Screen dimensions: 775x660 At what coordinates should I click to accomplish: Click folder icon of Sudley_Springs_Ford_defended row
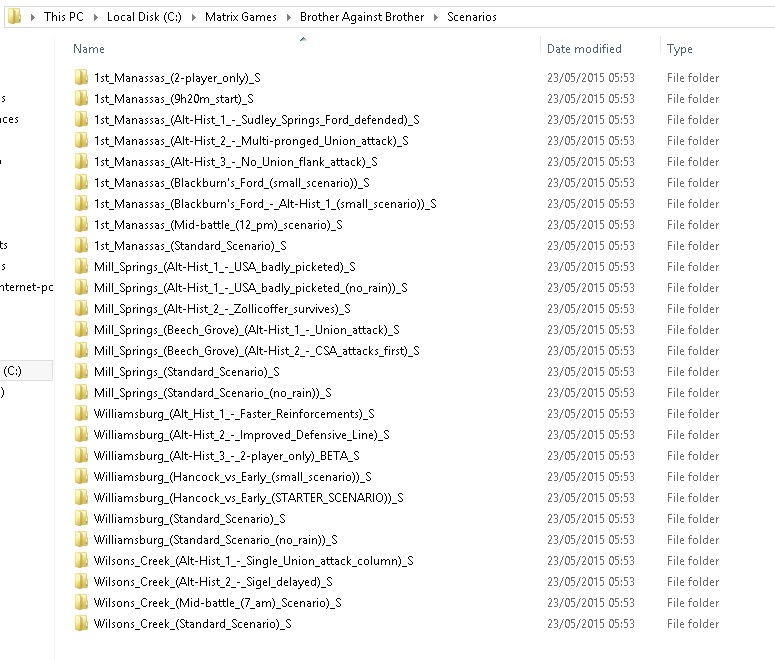coord(82,120)
